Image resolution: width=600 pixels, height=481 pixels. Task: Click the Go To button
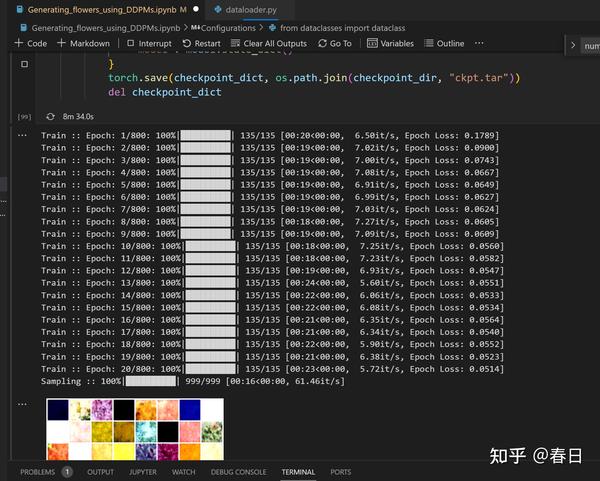pos(334,44)
